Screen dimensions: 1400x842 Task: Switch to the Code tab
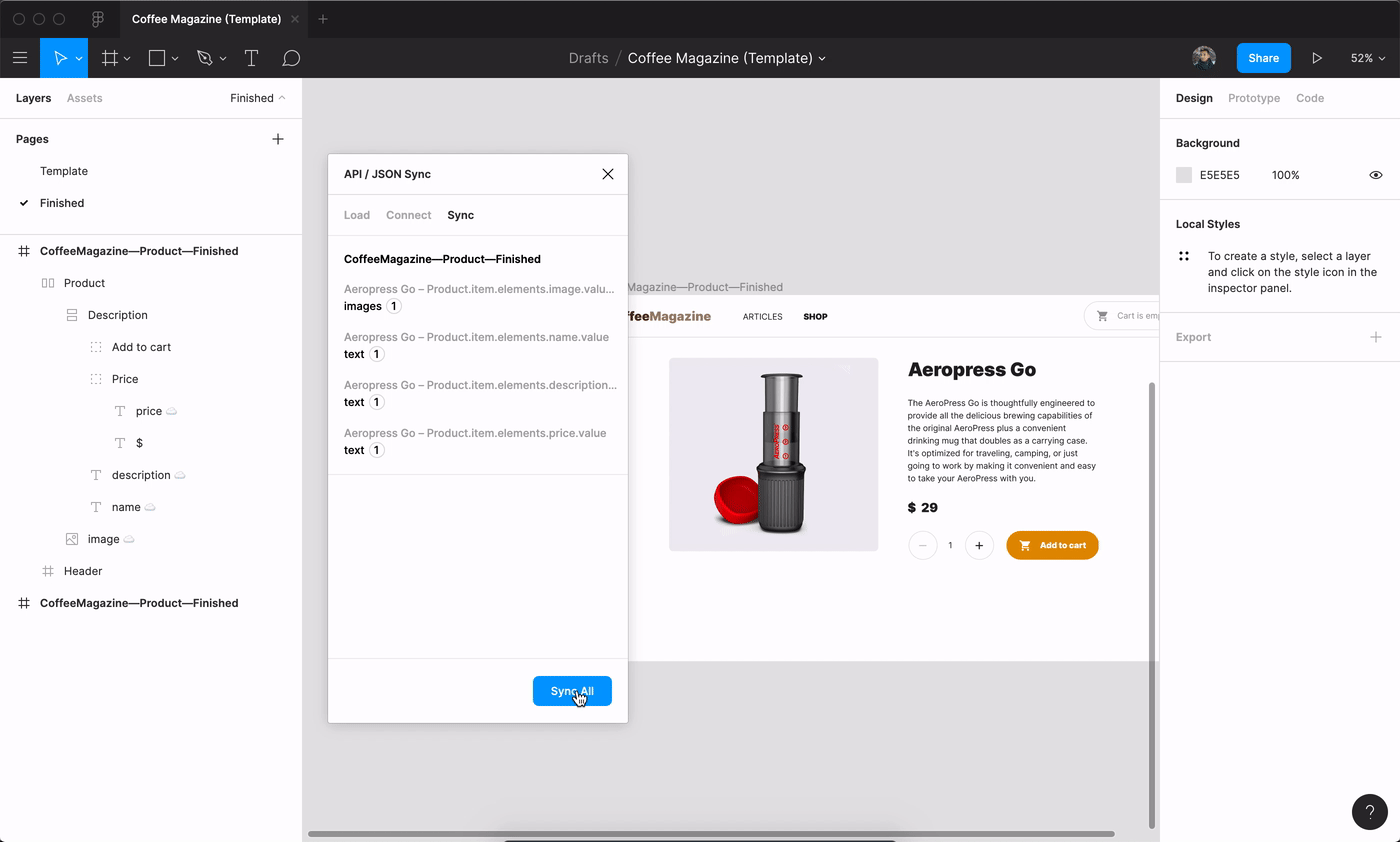click(x=1310, y=98)
